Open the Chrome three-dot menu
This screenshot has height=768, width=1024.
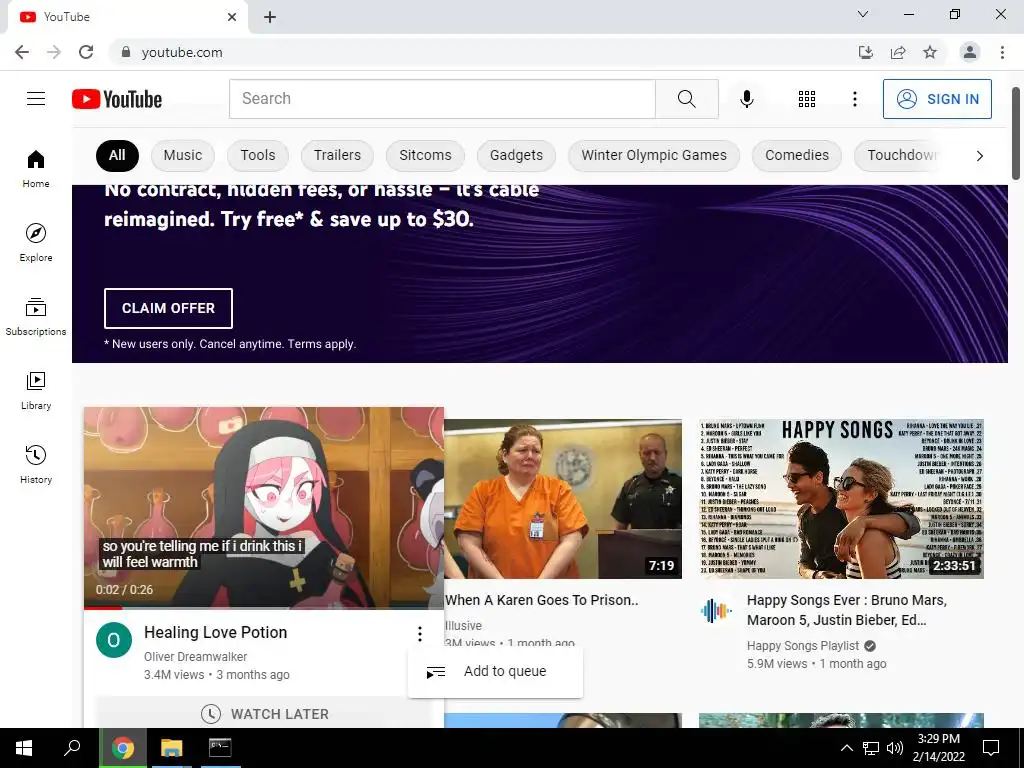[1002, 52]
